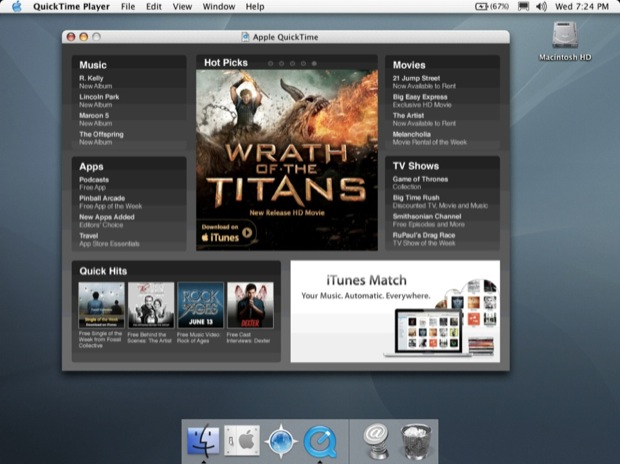Image resolution: width=620 pixels, height=464 pixels.
Task: Open the File menu
Action: pos(128,6)
